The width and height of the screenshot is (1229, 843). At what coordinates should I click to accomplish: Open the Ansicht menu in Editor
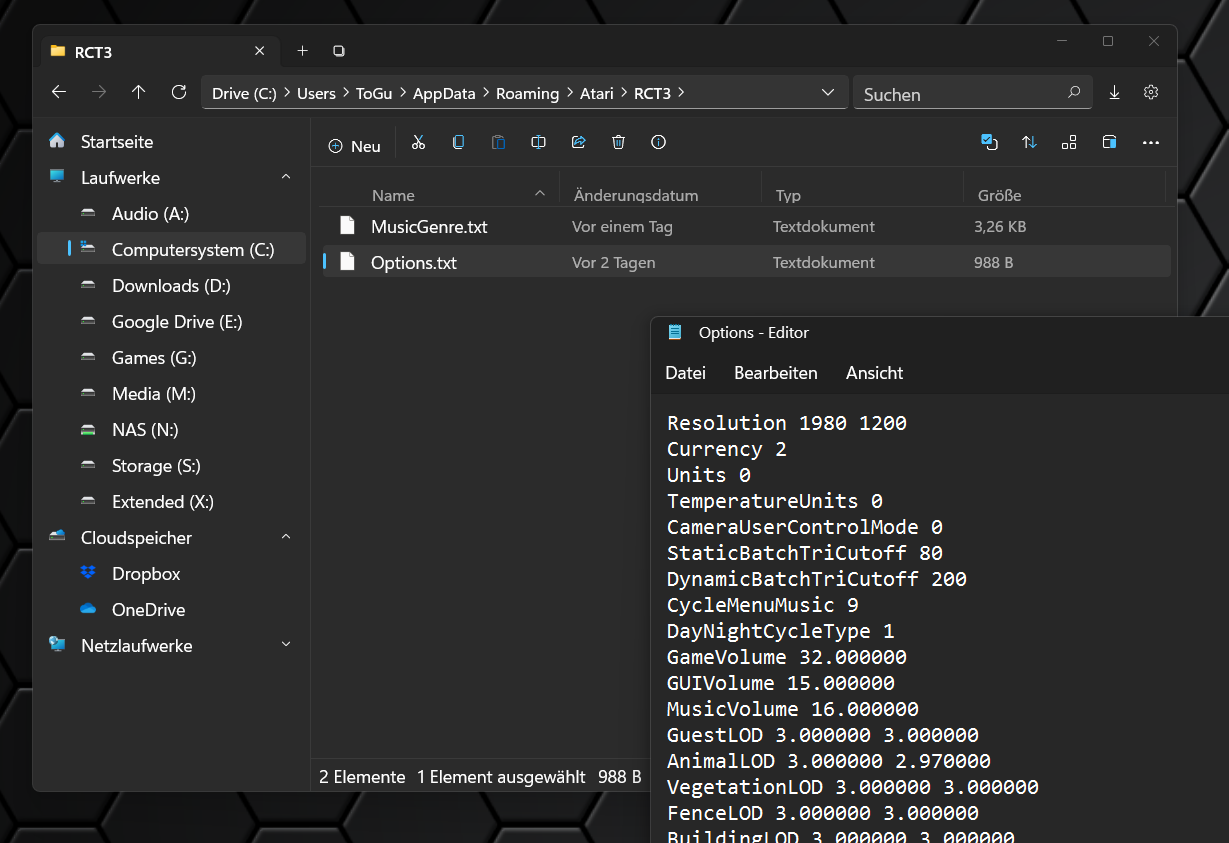click(x=875, y=373)
